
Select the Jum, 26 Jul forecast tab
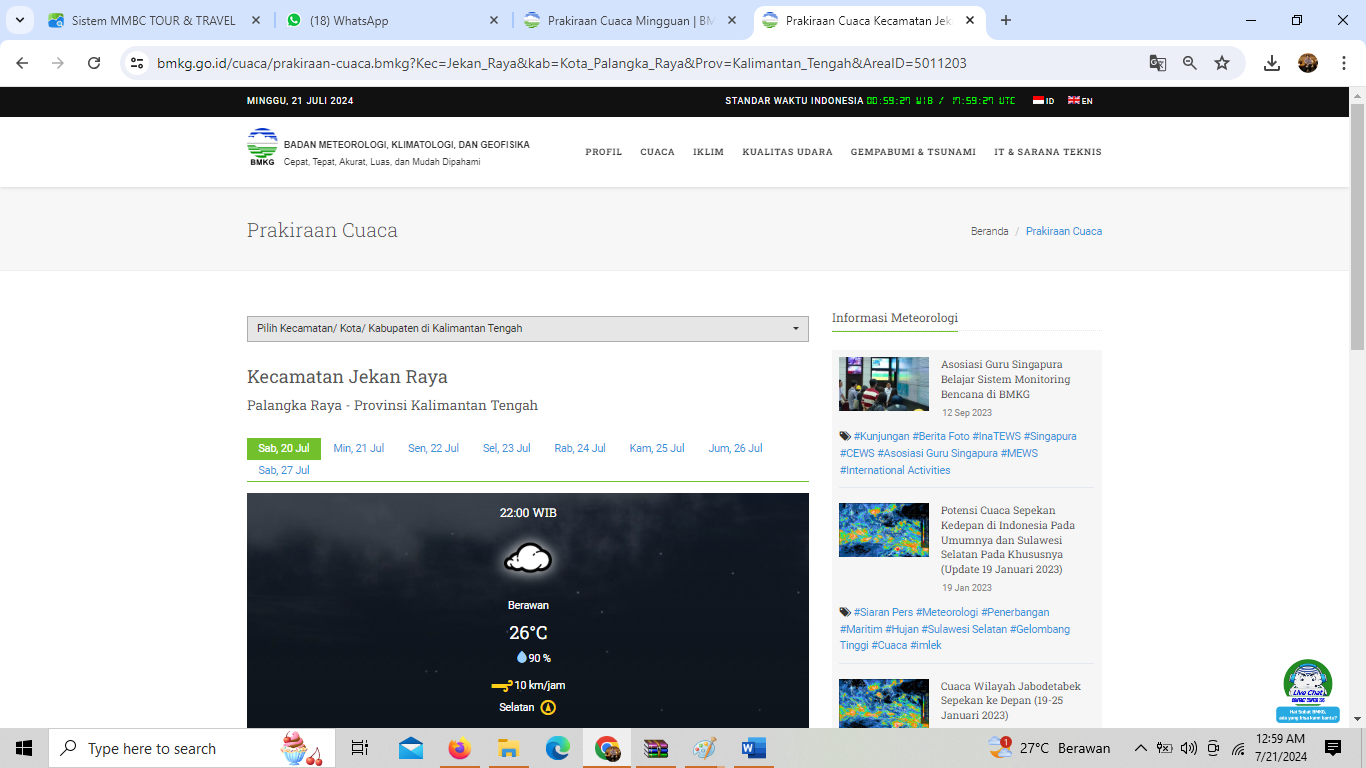pos(735,448)
